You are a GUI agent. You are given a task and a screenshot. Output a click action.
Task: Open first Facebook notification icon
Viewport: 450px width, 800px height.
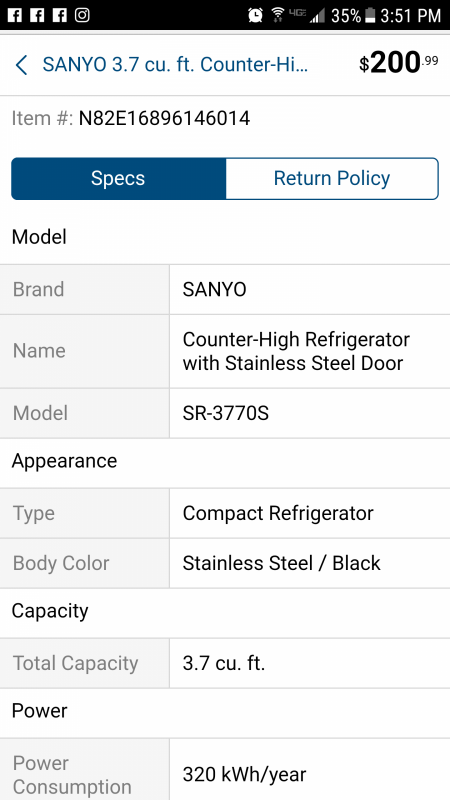[14, 15]
